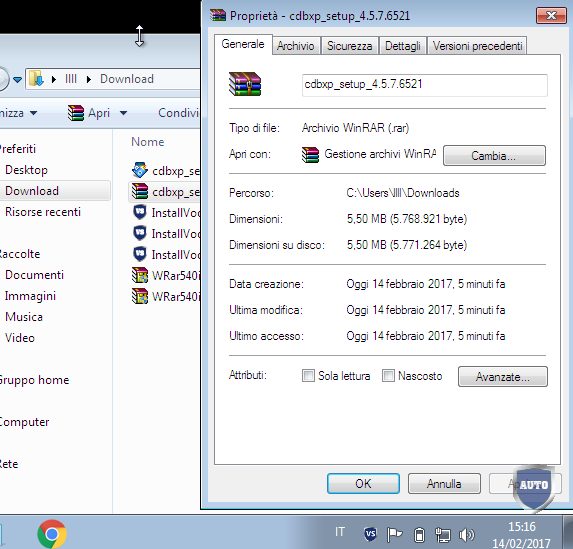Open Video library in sidebar

click(x=20, y=338)
